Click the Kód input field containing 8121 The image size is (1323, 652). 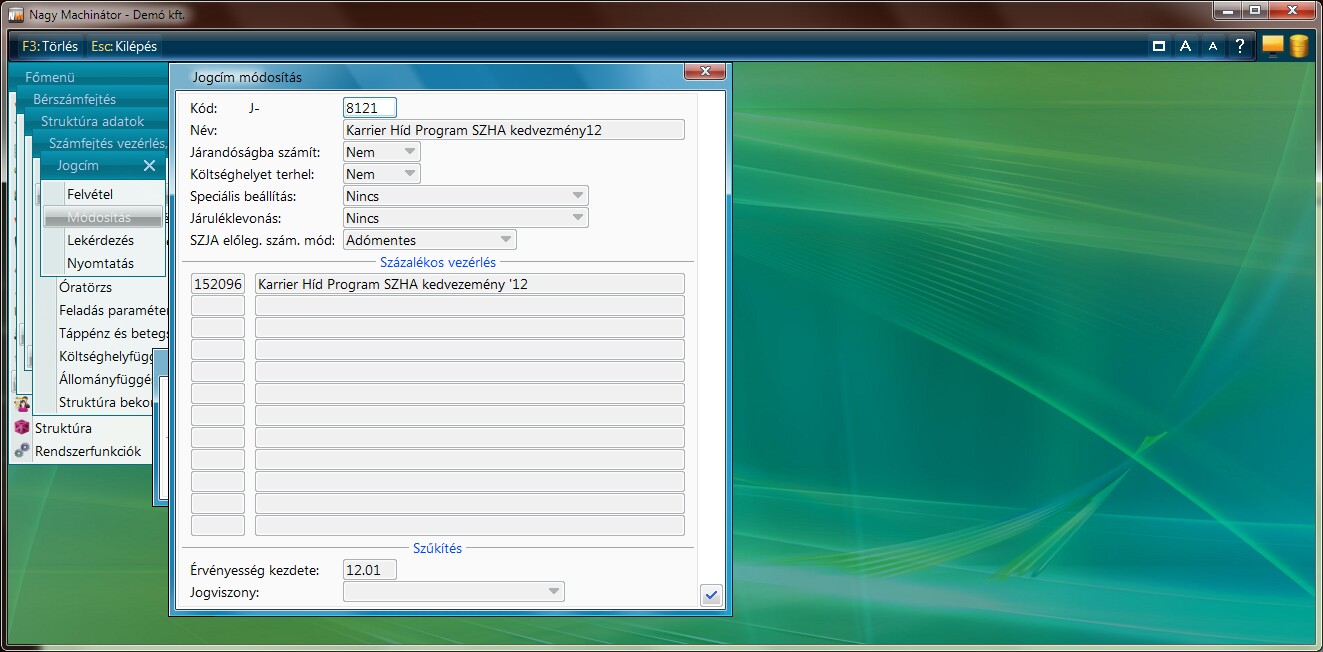coord(370,108)
